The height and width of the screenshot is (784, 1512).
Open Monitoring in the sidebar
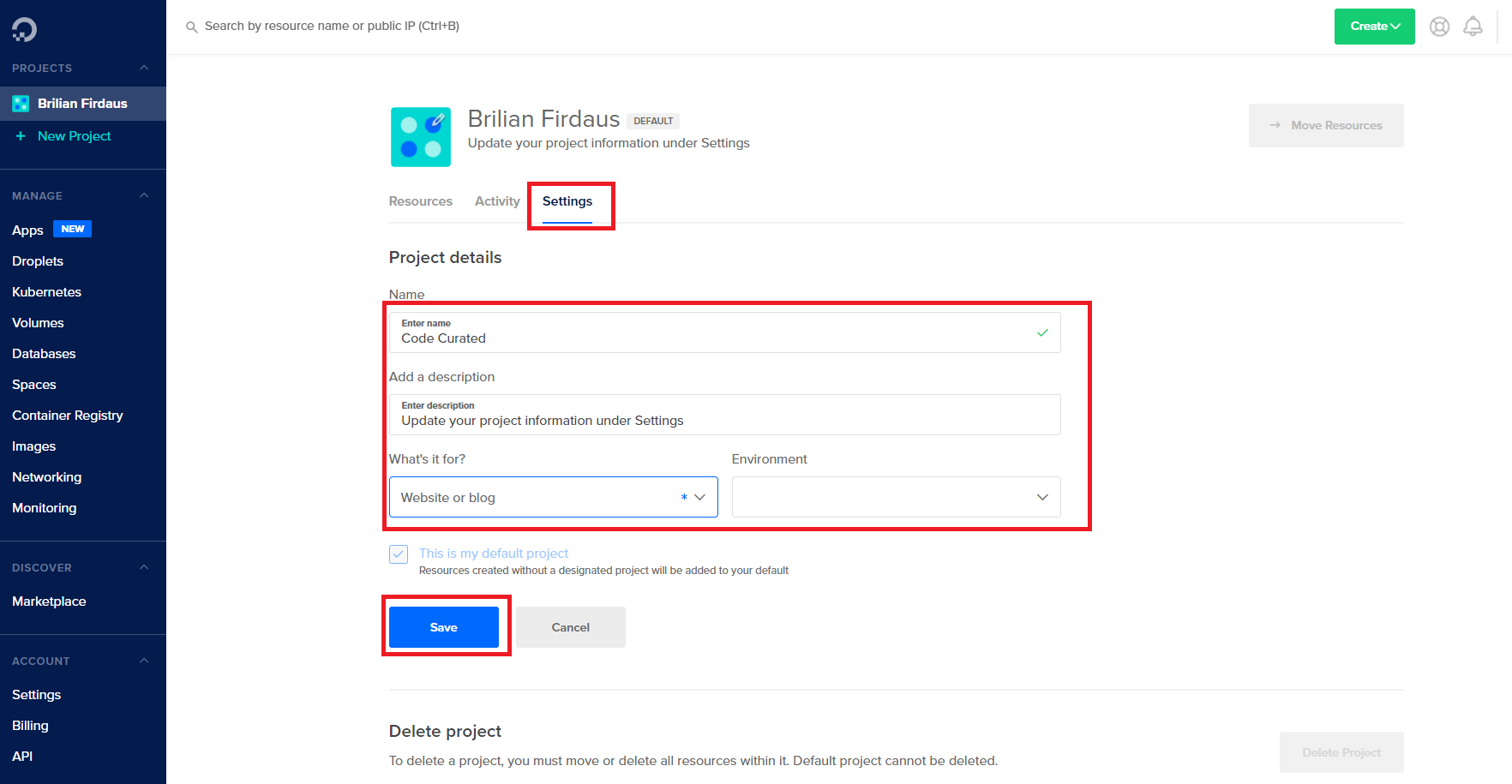coord(45,508)
